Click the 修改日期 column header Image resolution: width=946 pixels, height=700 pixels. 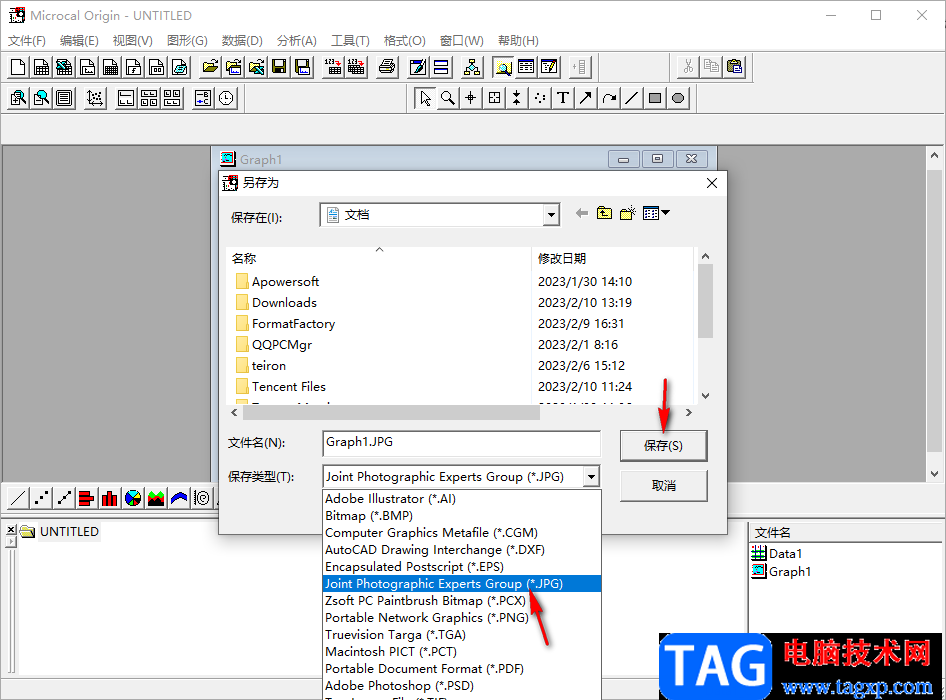(612, 258)
